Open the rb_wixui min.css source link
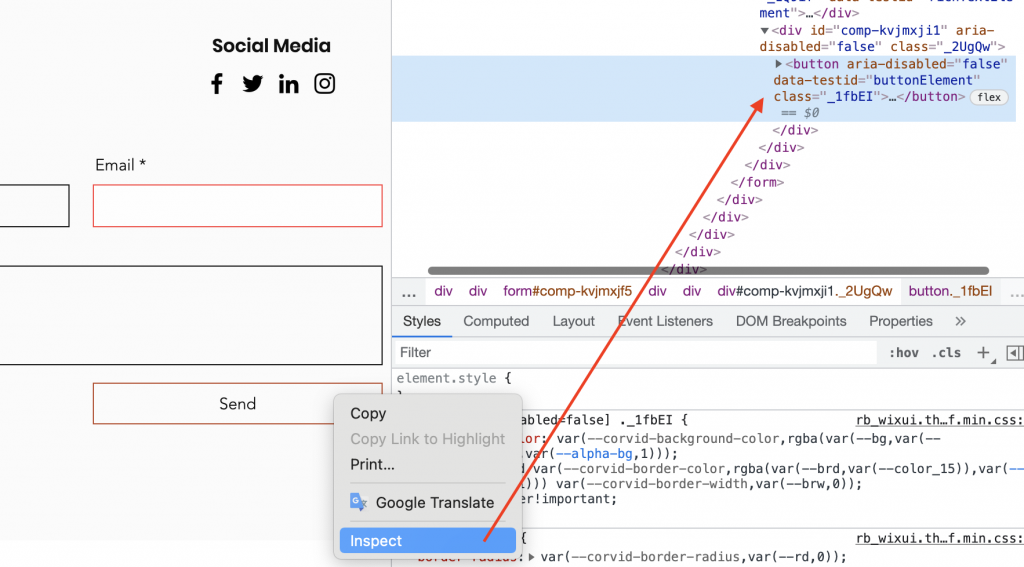 coord(939,421)
